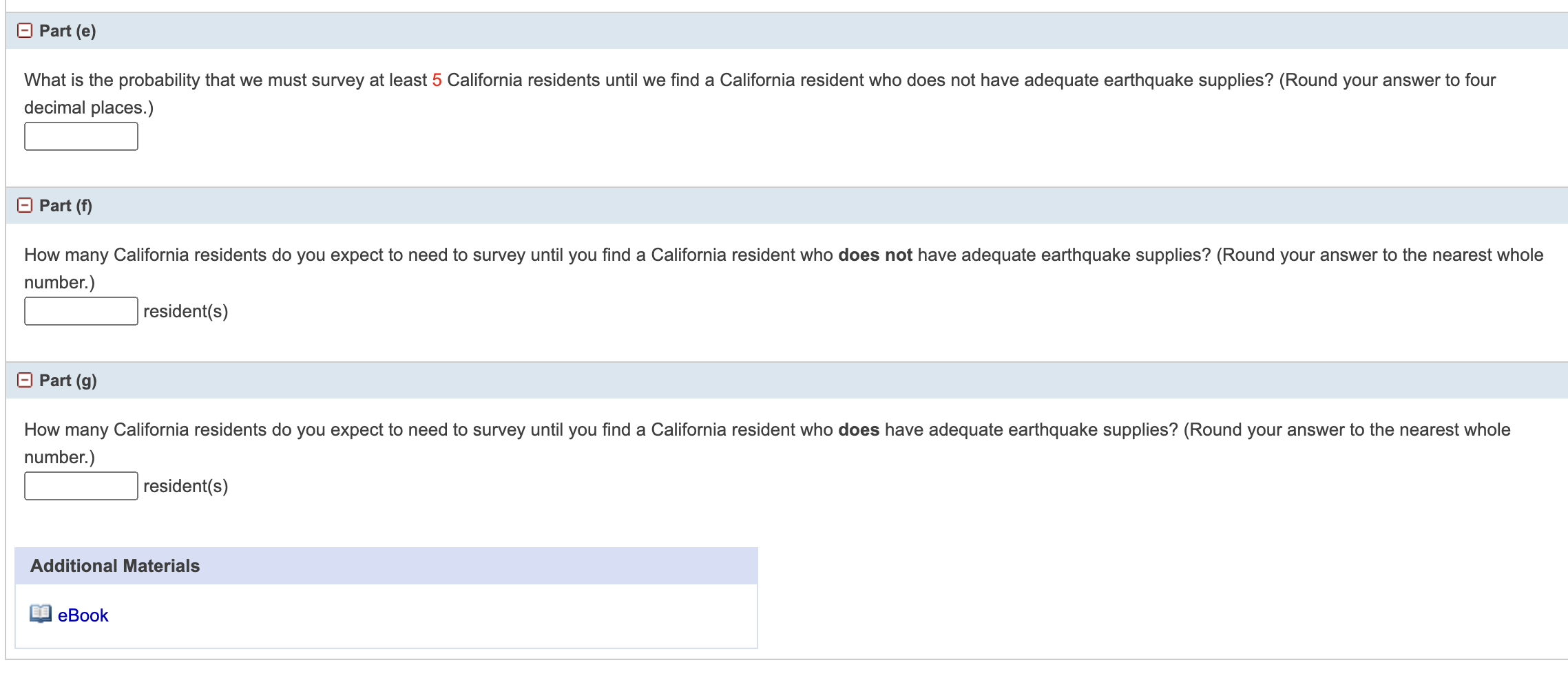Click the Part (g) residents answer box
The height and width of the screenshot is (680, 1568).
pos(81,486)
